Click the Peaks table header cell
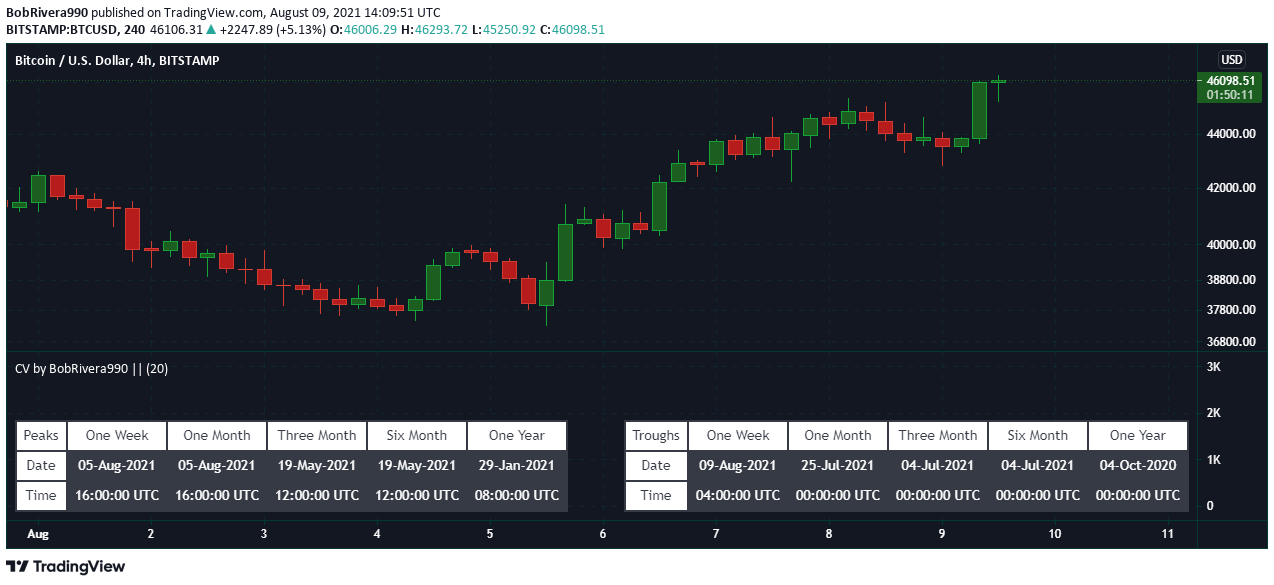The image size is (1274, 585). click(41, 436)
